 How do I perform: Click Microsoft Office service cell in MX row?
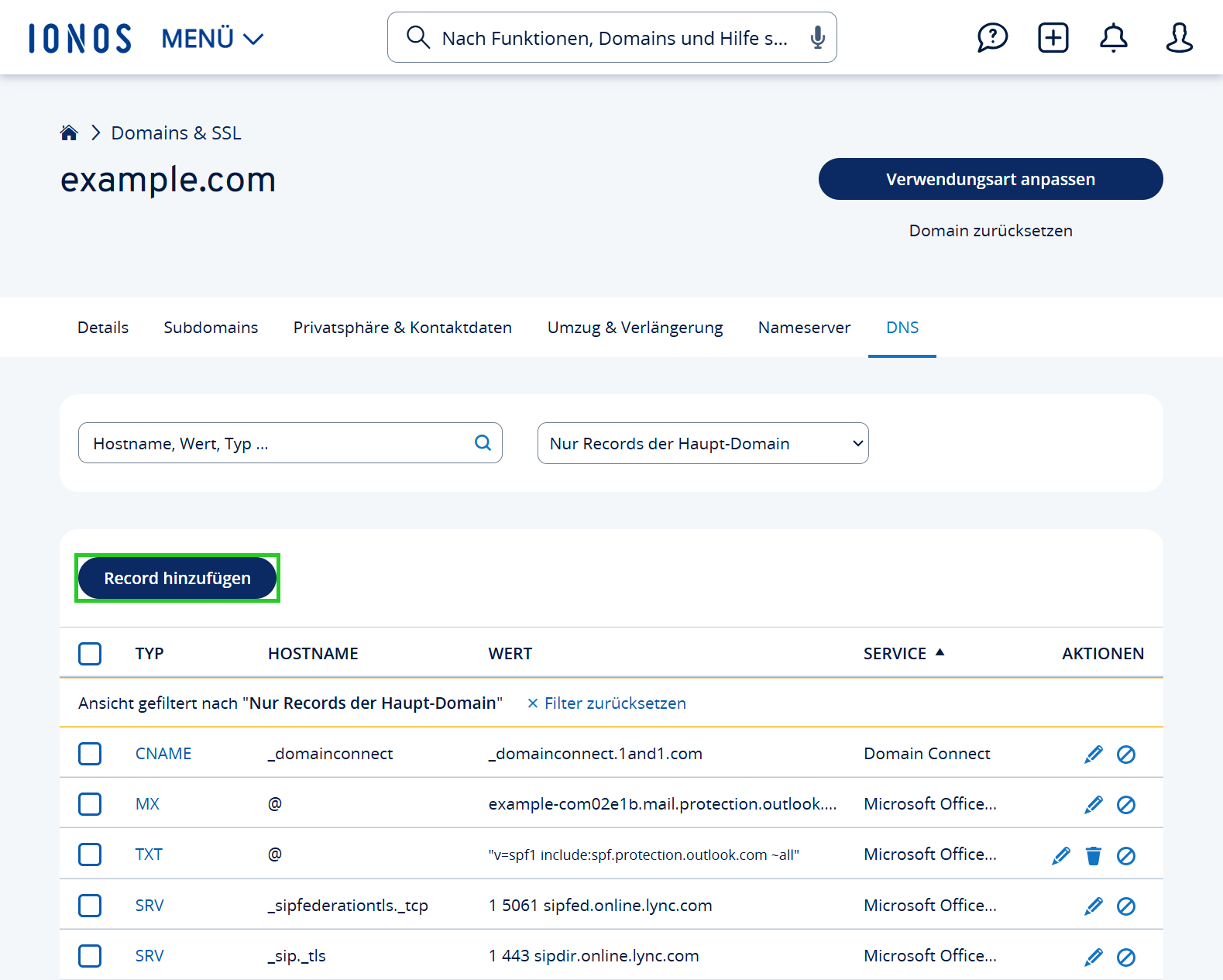[x=930, y=803]
